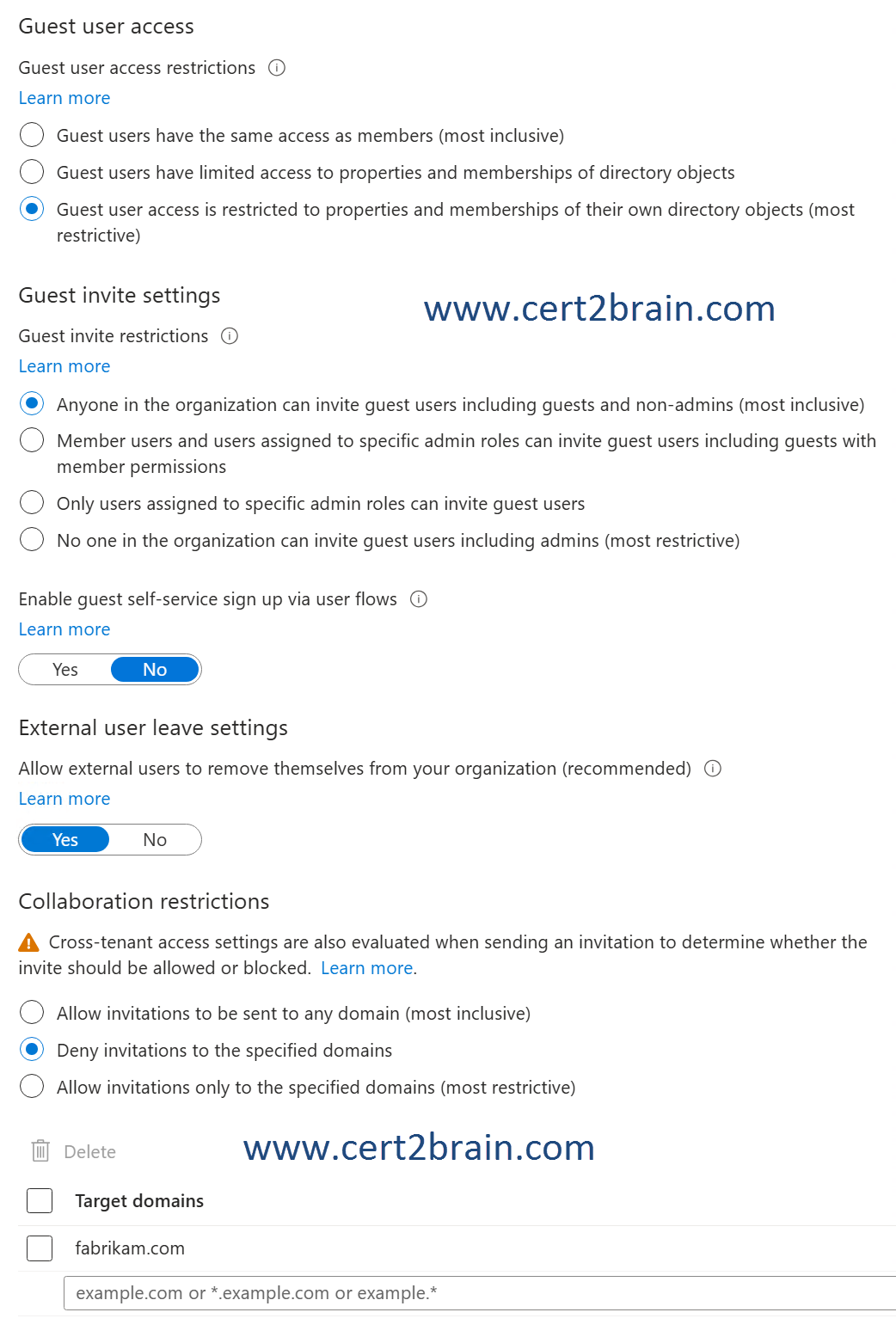Viewport: 896px width, 1343px height.
Task: Open Learn more link about cross-tenant access settings
Action: click(366, 968)
